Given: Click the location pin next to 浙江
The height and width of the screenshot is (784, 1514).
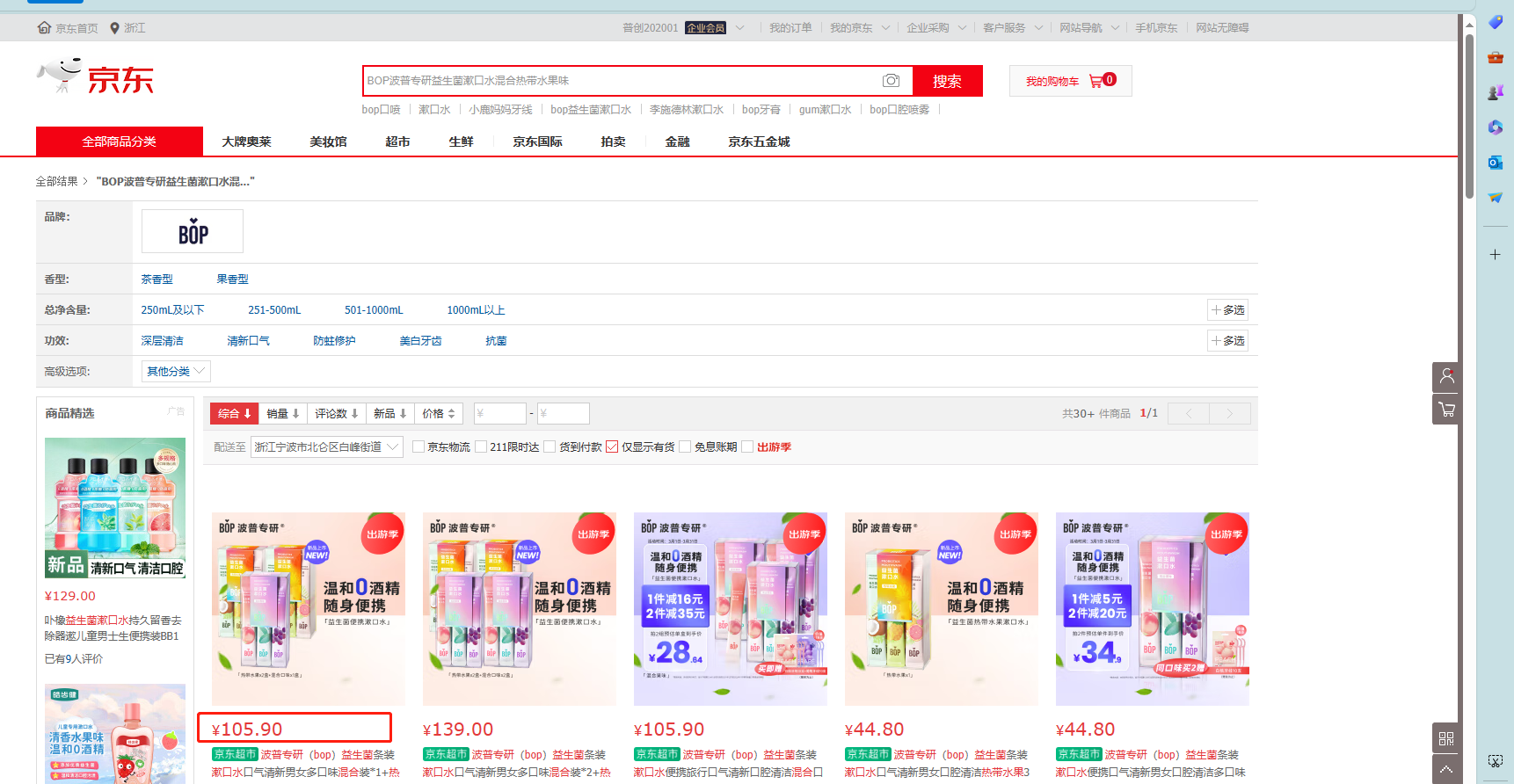Looking at the screenshot, I should [114, 28].
